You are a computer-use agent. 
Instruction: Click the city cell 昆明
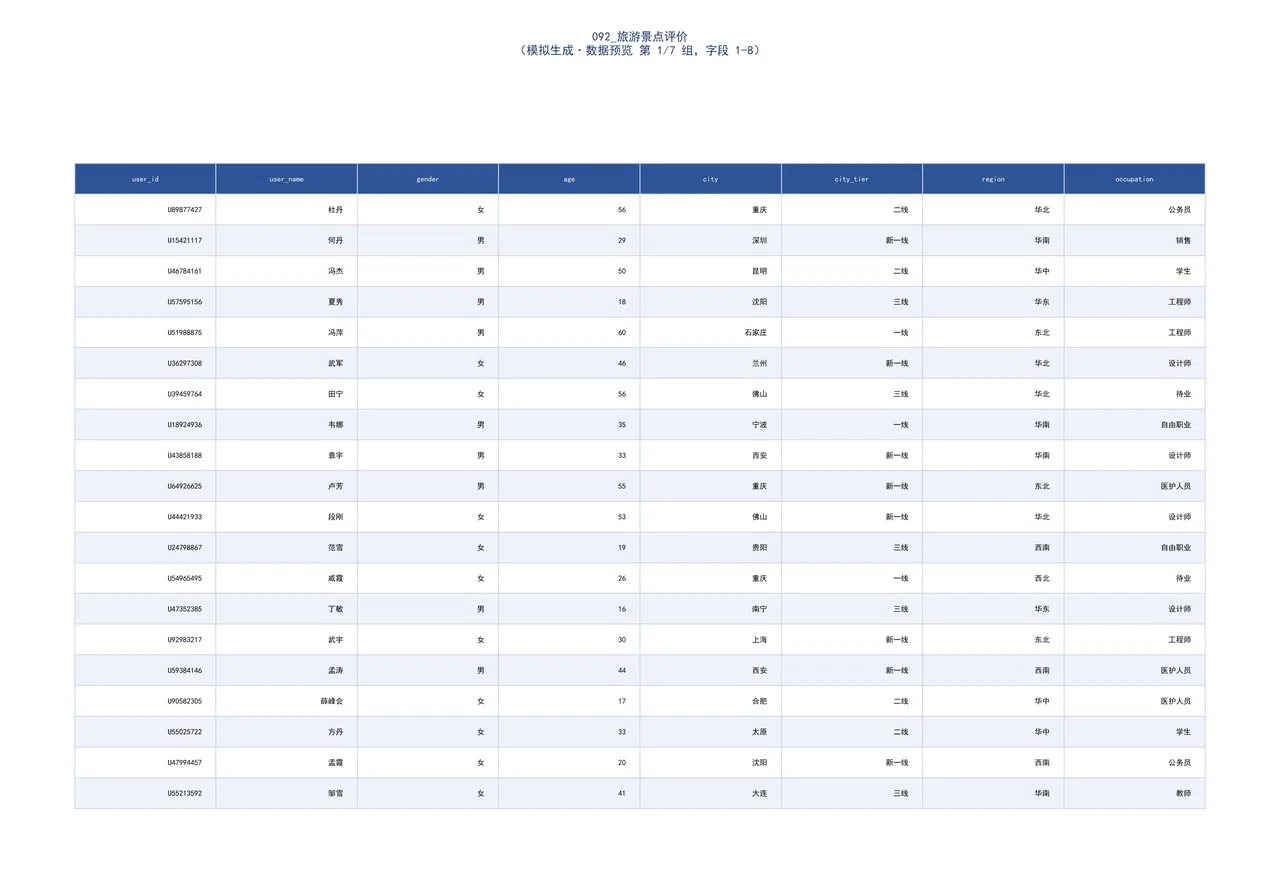tap(711, 271)
